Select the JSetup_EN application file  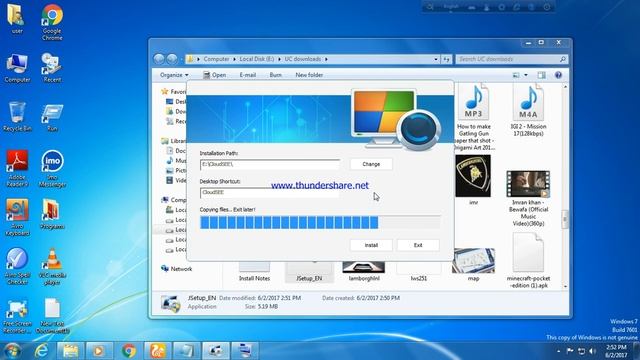point(309,271)
